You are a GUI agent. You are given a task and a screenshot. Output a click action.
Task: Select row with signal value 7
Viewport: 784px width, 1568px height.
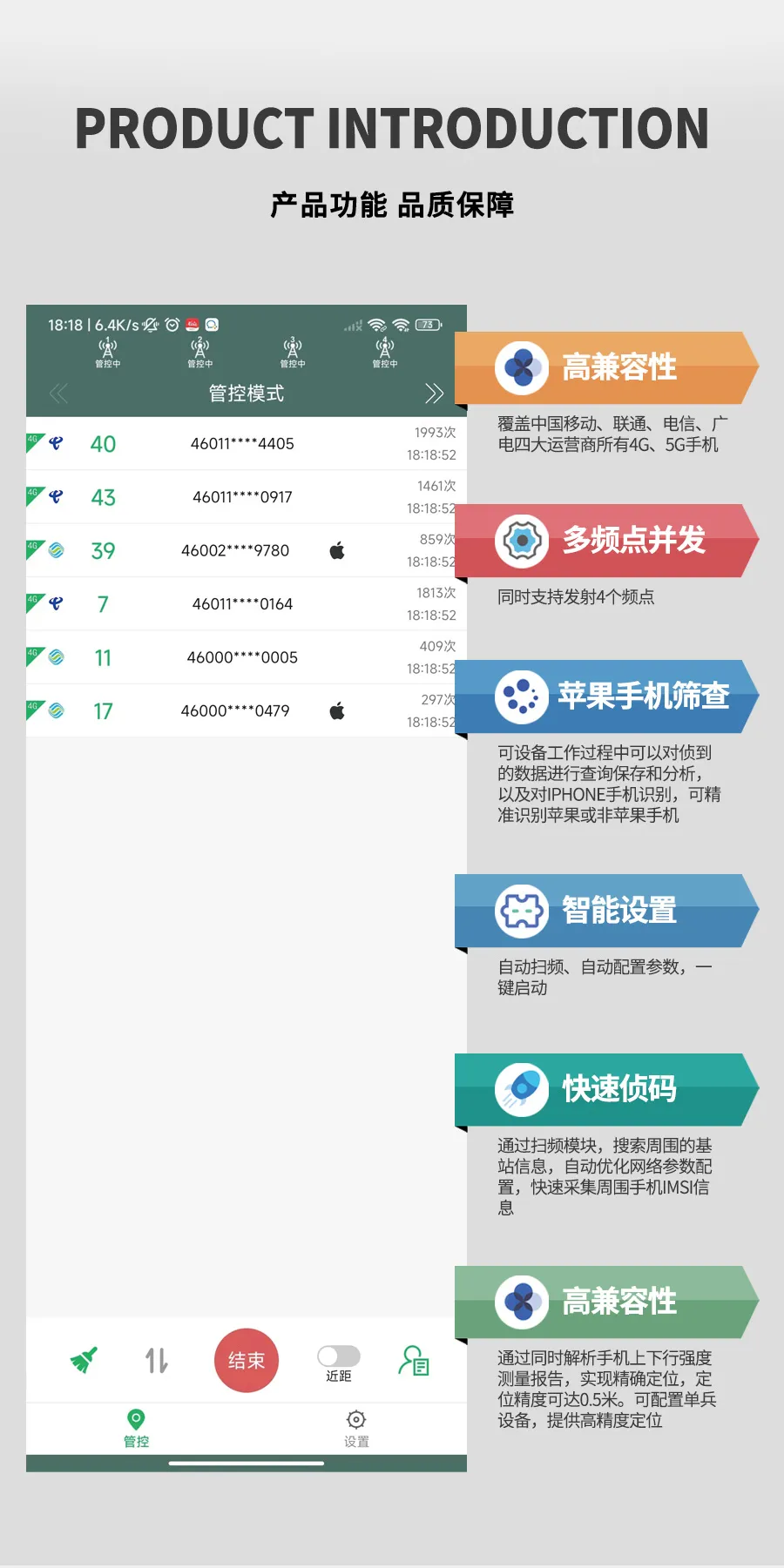coord(242,604)
